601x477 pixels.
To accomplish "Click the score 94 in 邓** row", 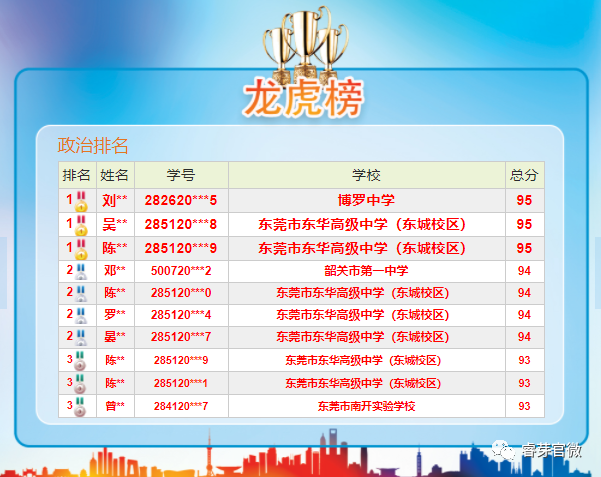I will (x=524, y=271).
